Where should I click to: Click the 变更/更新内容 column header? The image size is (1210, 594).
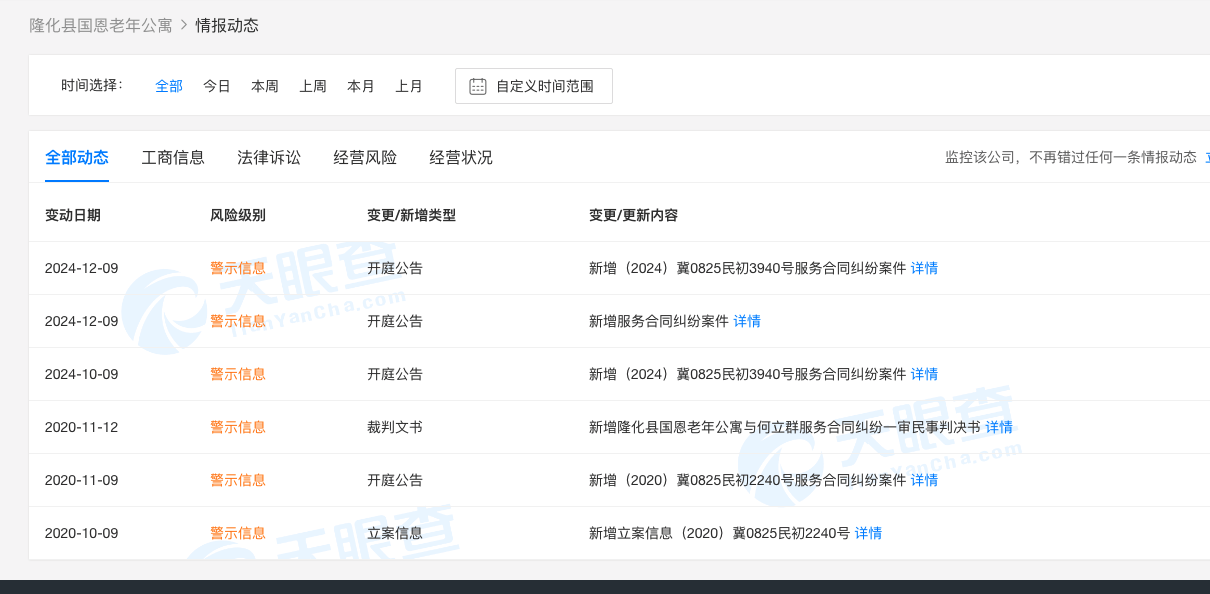pos(633,215)
